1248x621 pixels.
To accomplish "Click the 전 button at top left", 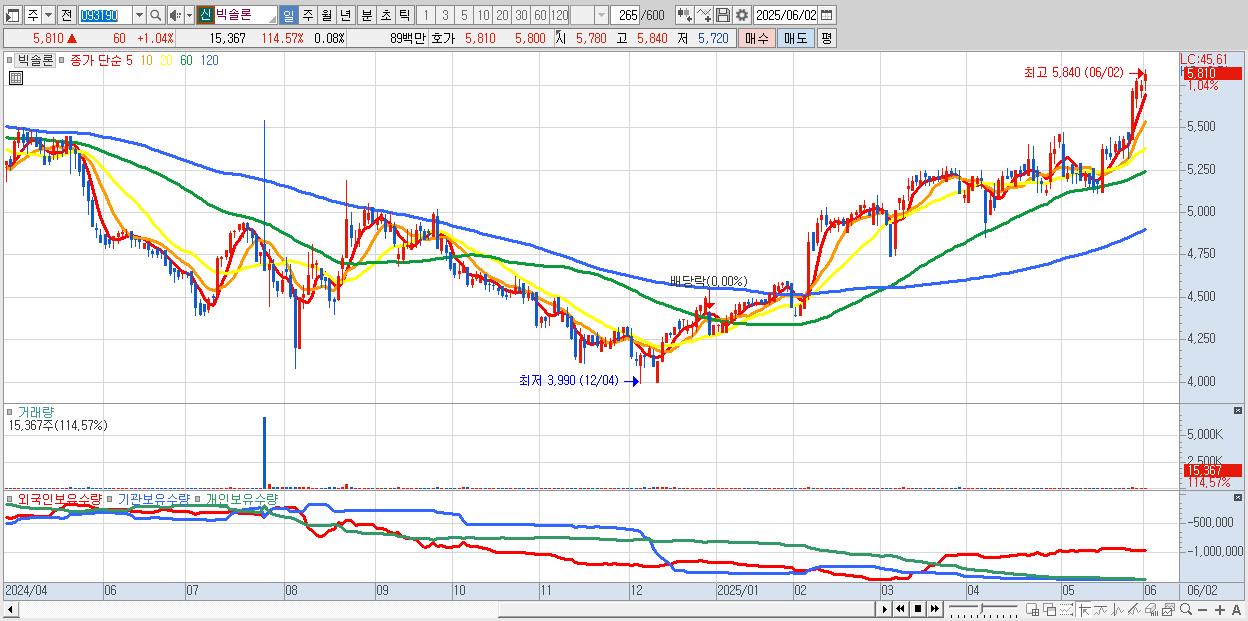I will tap(66, 15).
